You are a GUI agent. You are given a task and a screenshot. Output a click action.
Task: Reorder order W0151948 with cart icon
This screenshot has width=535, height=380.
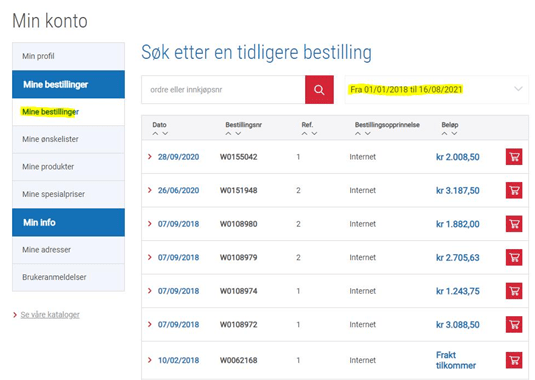point(514,190)
